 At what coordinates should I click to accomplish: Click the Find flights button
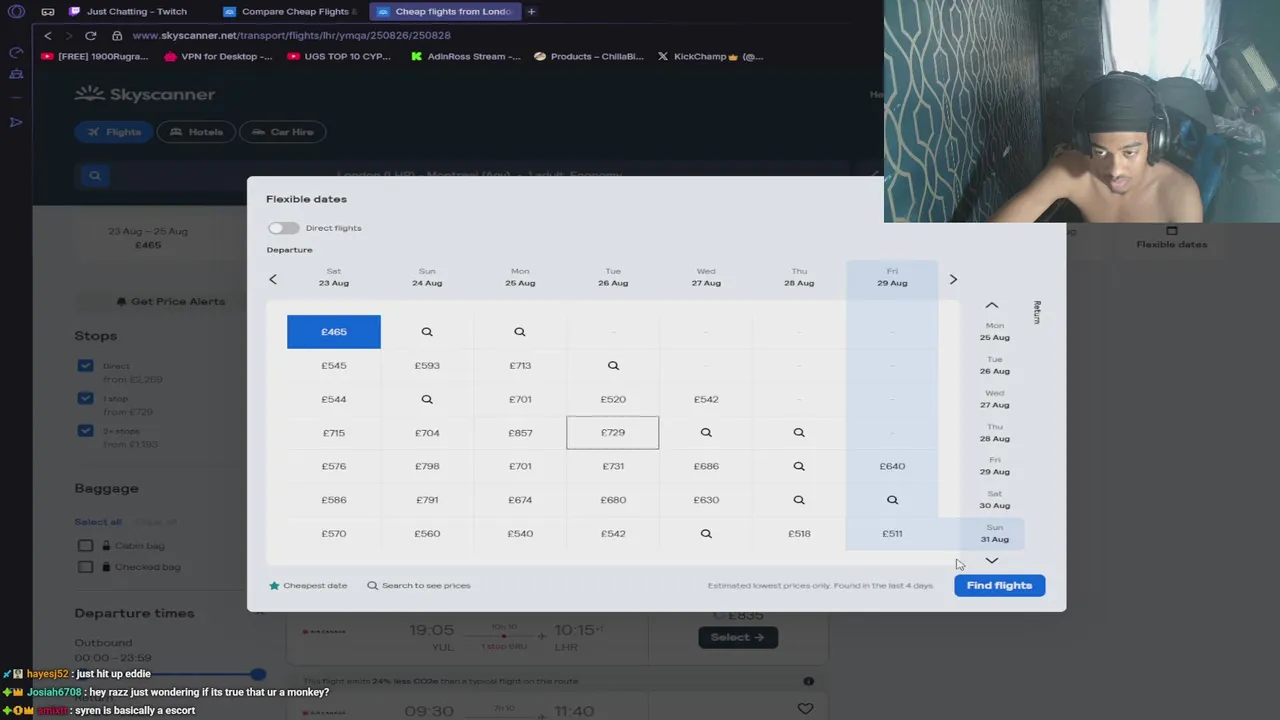pos(999,586)
